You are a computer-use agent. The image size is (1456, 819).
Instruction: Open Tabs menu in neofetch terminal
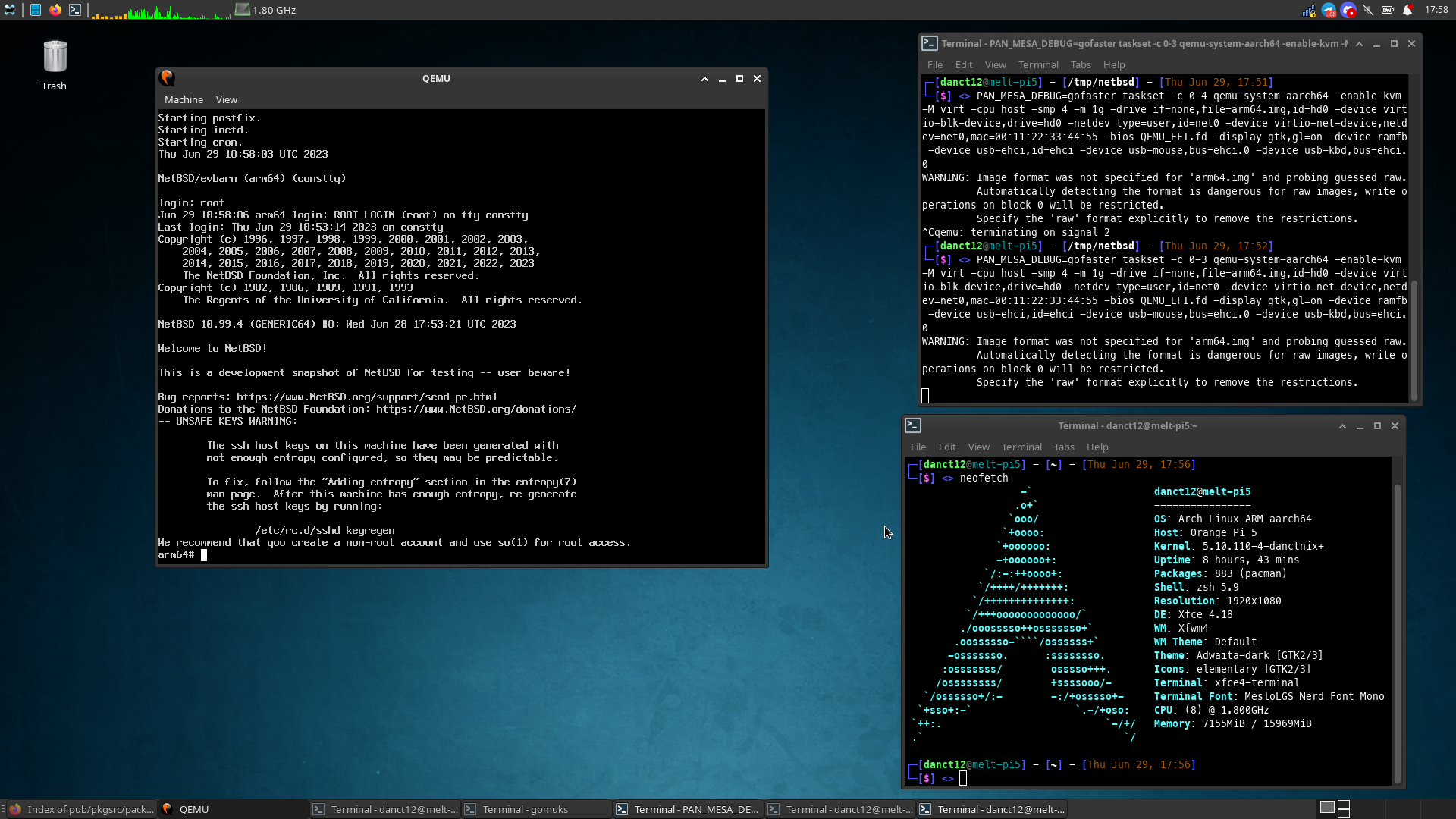(x=1064, y=447)
